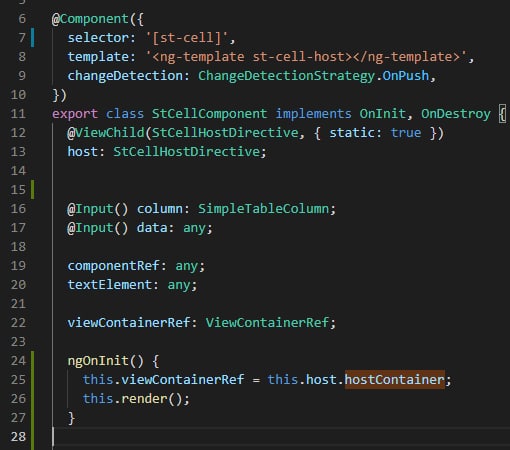Click the '[st-cell]' selector string
Viewport: 510px width, 450px height.
187,38
